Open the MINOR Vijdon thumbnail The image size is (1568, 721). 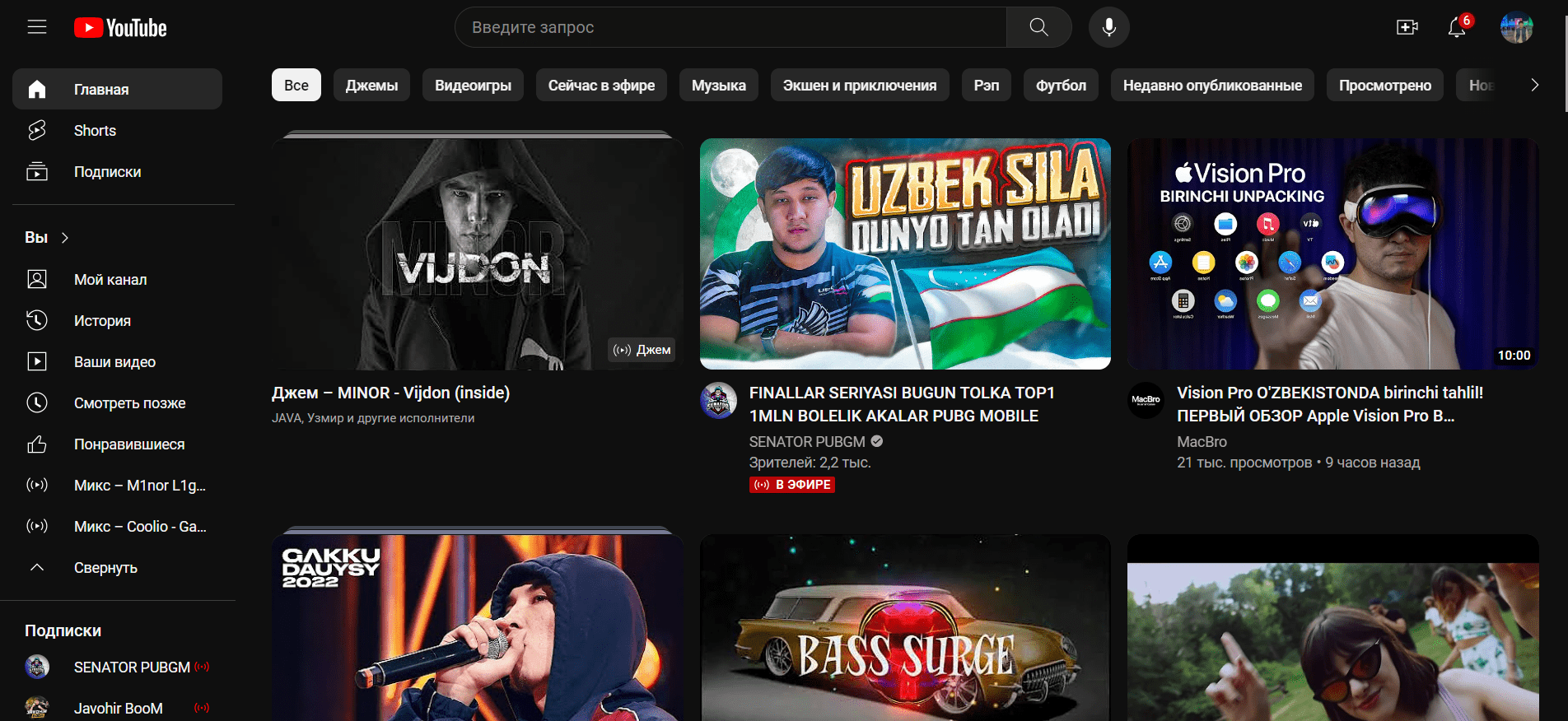click(x=478, y=254)
